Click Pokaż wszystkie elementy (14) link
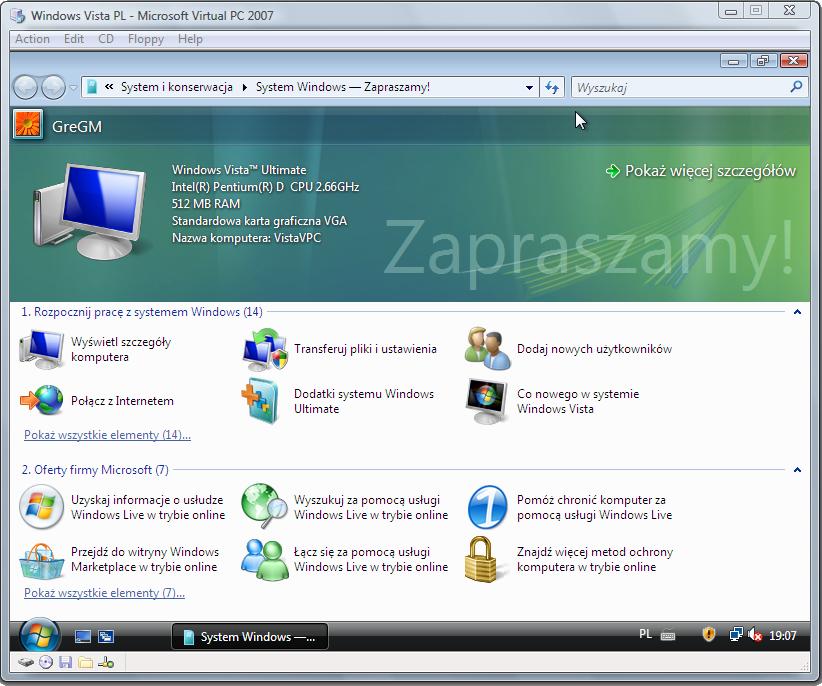 tap(107, 435)
